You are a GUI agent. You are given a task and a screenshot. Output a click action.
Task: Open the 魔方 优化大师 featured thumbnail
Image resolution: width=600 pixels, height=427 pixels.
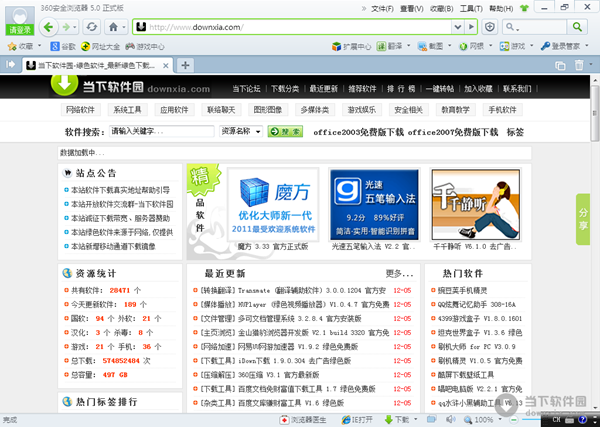(x=273, y=204)
